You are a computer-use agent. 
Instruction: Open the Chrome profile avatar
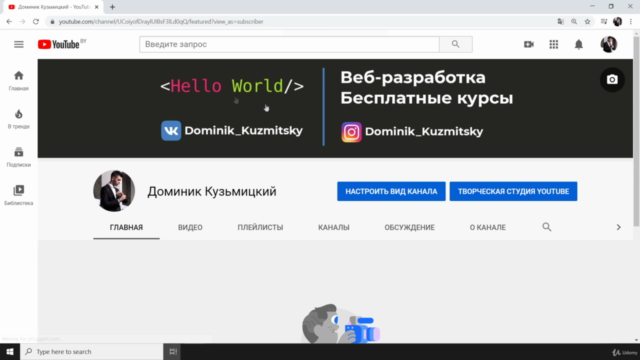(x=618, y=22)
